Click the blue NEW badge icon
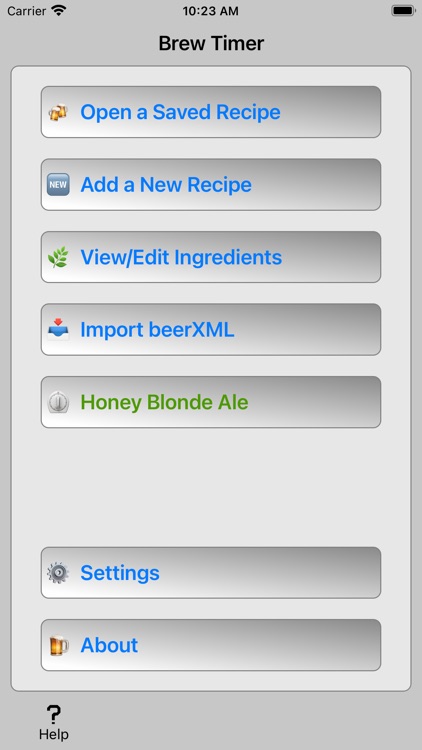 pyautogui.click(x=58, y=185)
